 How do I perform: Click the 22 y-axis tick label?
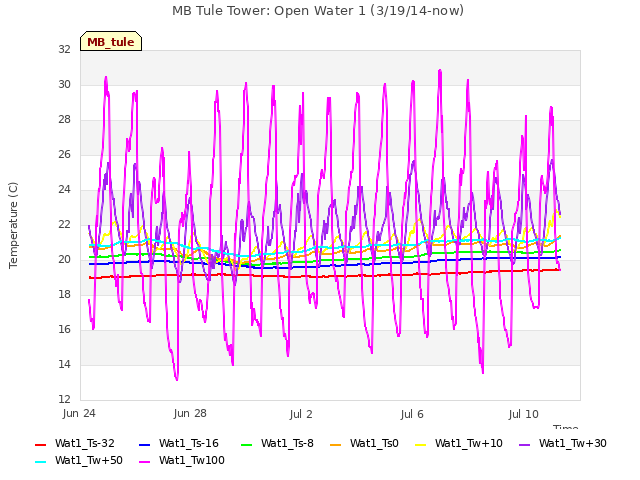point(64,224)
